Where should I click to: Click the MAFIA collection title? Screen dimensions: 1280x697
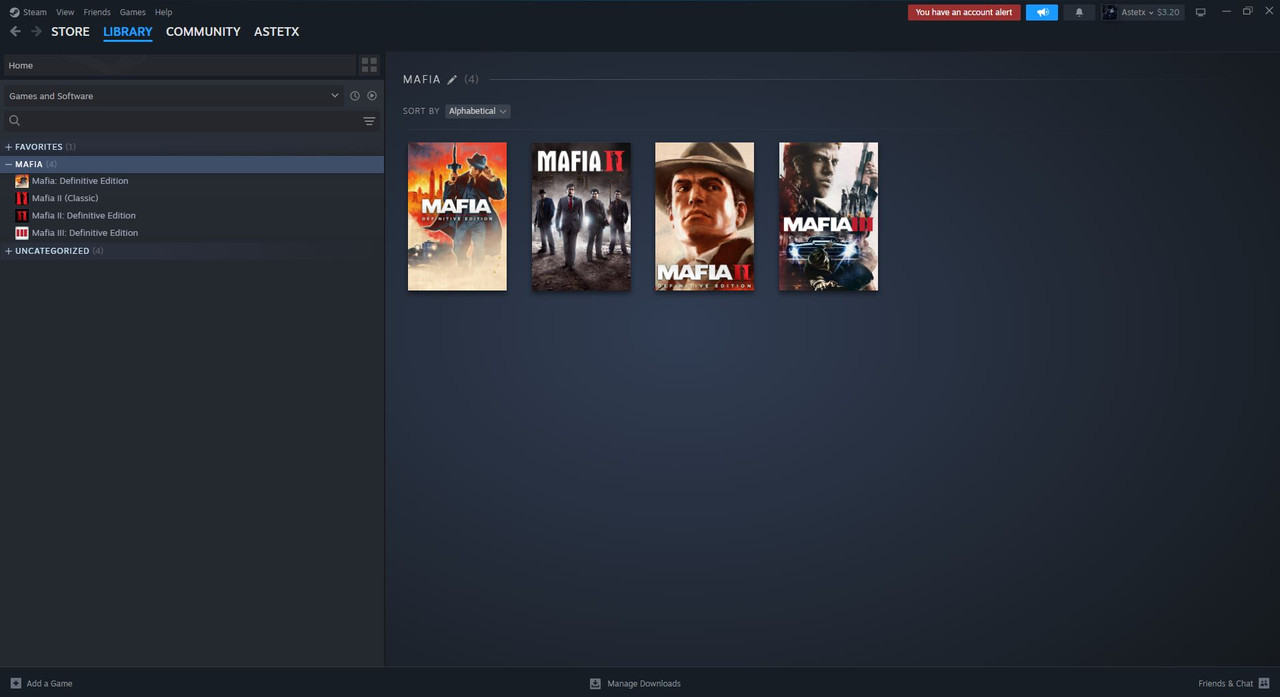(422, 79)
